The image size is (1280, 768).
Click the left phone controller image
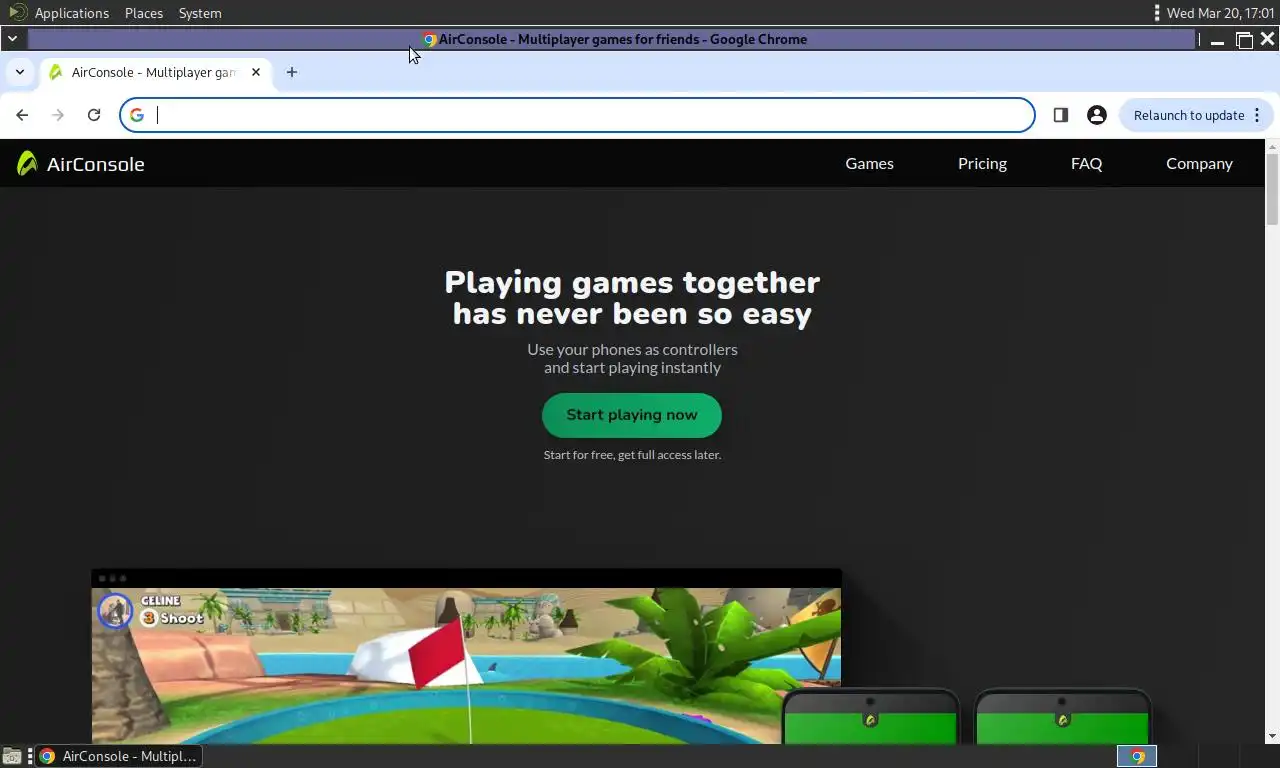coord(870,717)
